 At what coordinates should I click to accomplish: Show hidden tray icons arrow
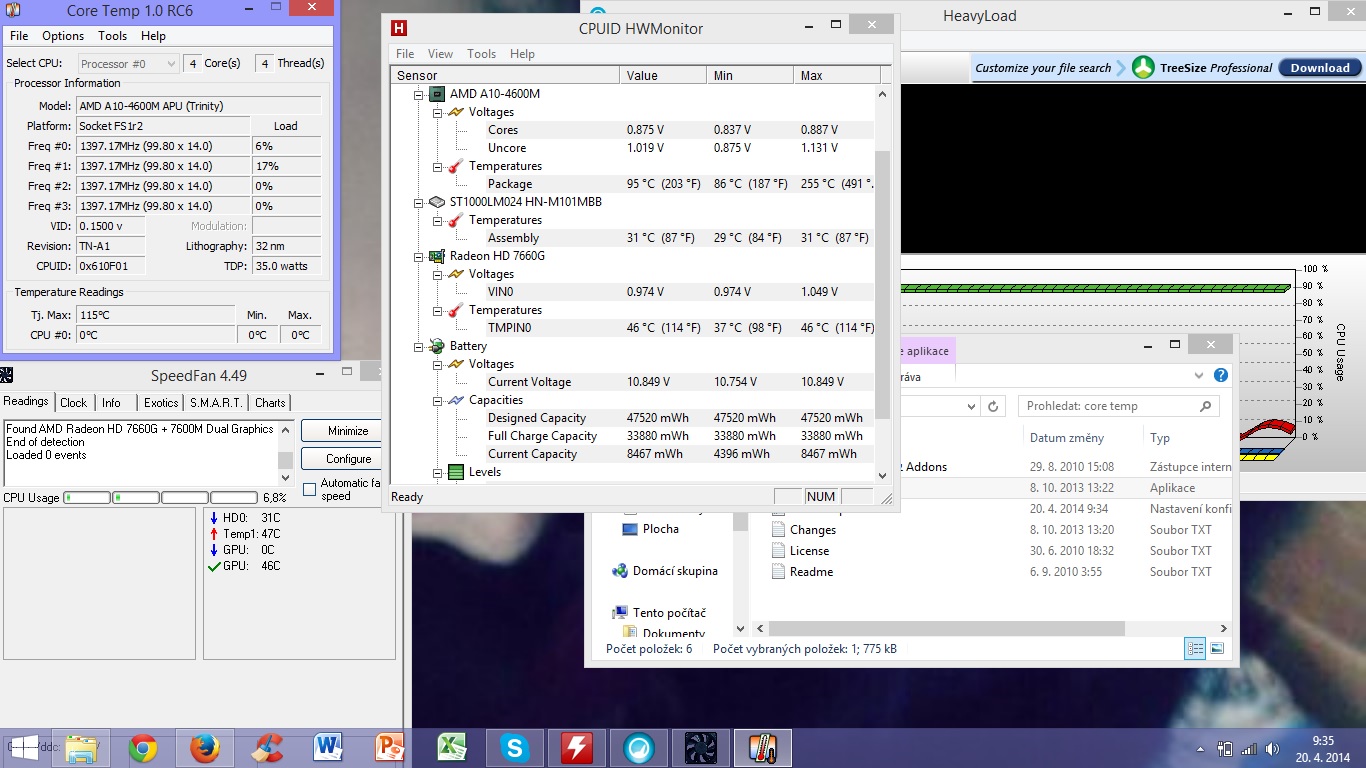click(1201, 749)
